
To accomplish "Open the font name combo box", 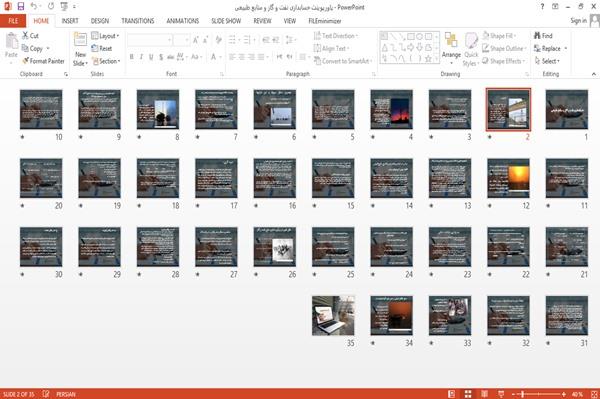I will pos(149,40).
